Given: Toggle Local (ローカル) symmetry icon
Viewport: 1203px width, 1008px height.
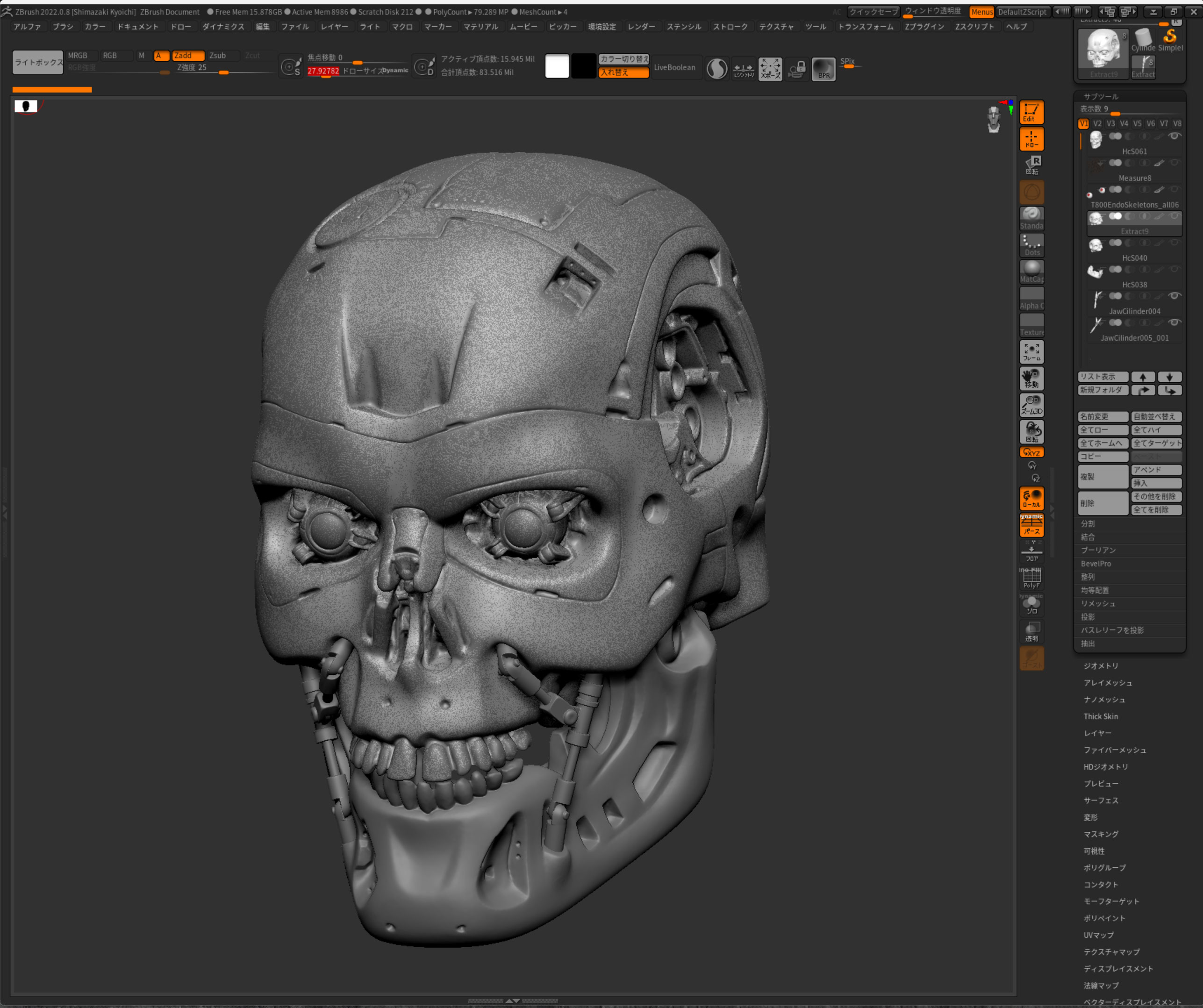Looking at the screenshot, I should click(x=1031, y=499).
